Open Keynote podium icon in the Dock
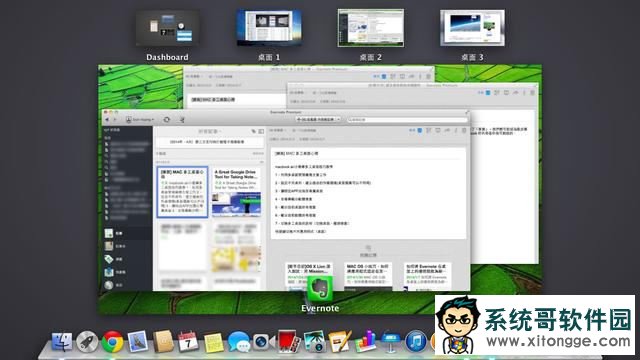The image size is (640, 360). pos(390,342)
